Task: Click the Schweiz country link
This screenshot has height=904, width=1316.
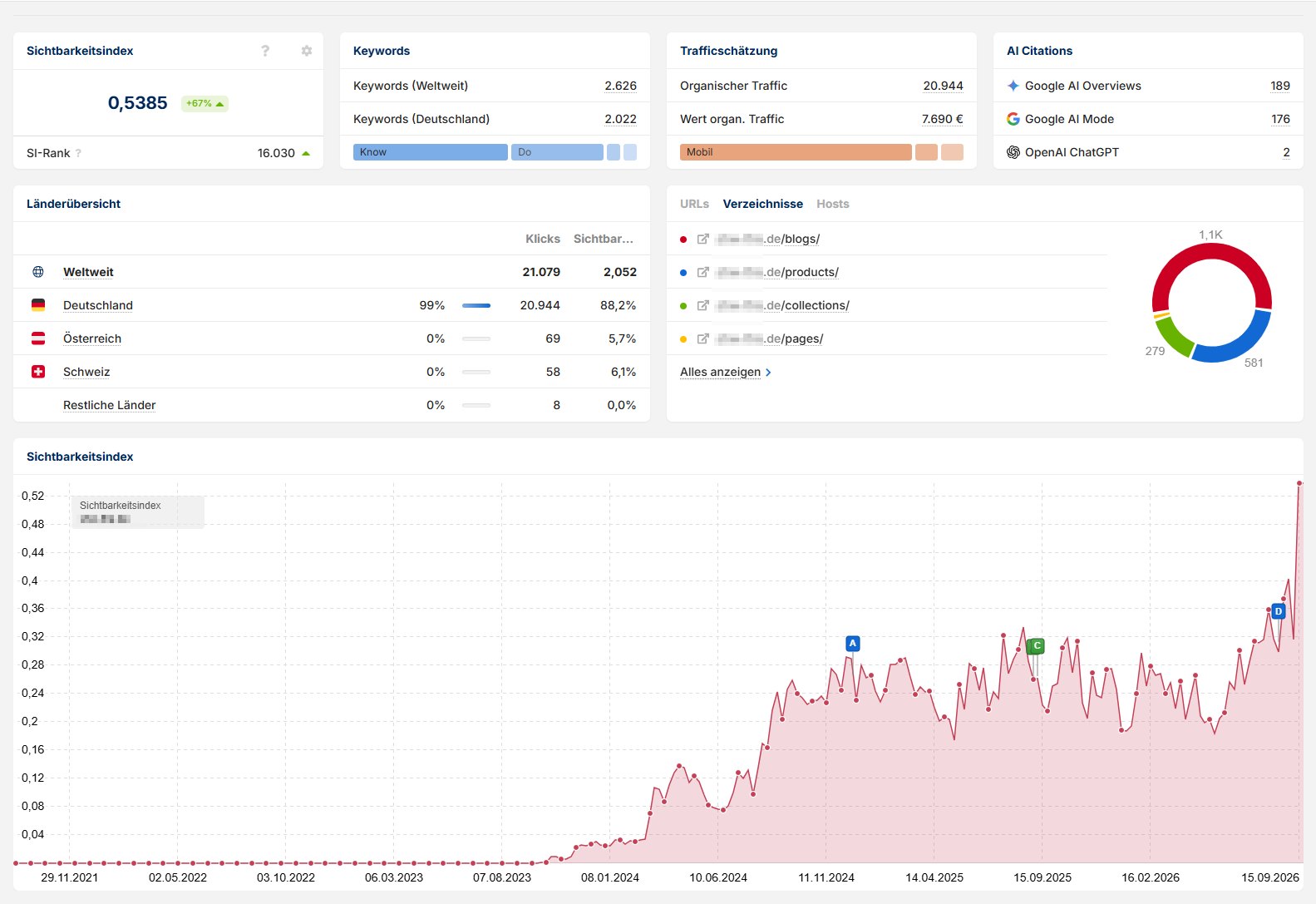Action: (86, 372)
